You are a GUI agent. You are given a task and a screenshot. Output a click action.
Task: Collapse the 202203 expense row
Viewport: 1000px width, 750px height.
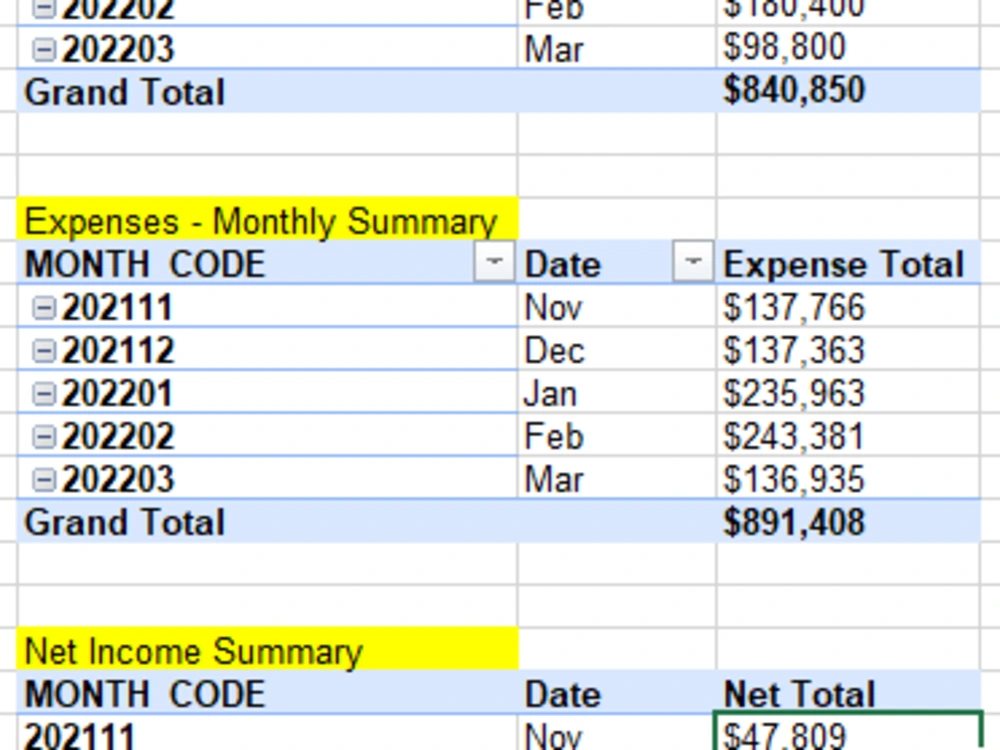pyautogui.click(x=43, y=480)
